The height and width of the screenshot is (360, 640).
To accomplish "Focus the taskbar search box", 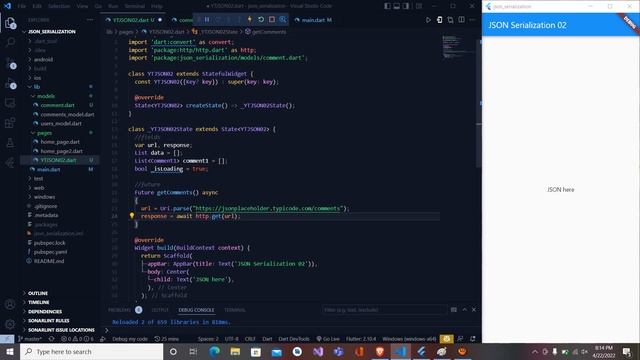I will click(x=91, y=351).
